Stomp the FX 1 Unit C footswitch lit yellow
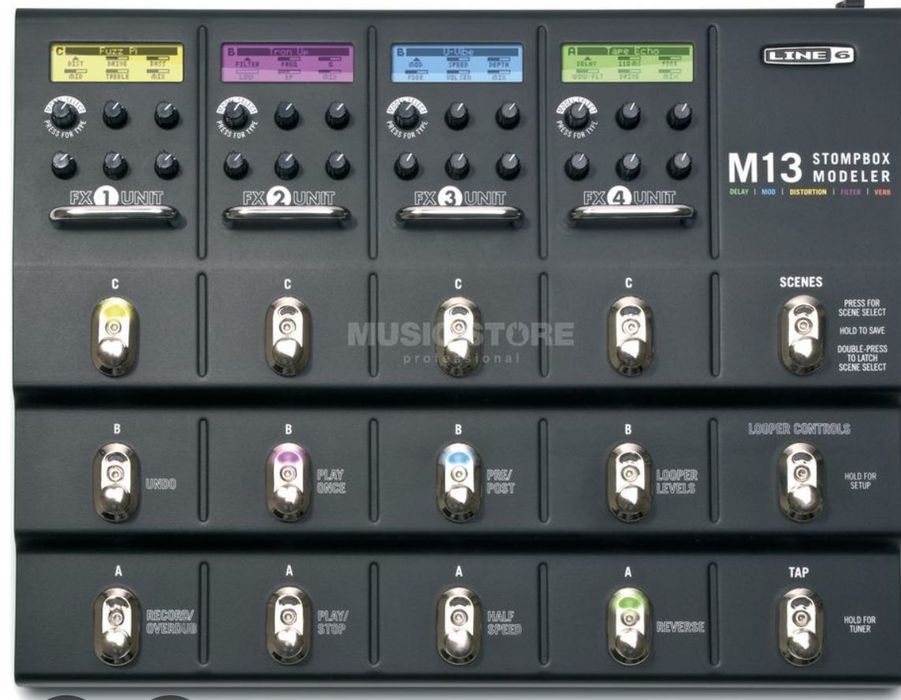The height and width of the screenshot is (700, 901). coord(115,336)
